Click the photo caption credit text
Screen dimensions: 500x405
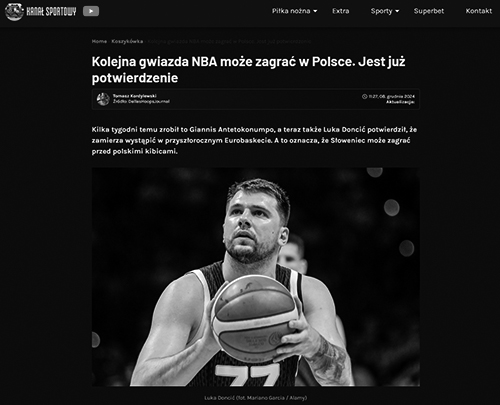[256, 398]
